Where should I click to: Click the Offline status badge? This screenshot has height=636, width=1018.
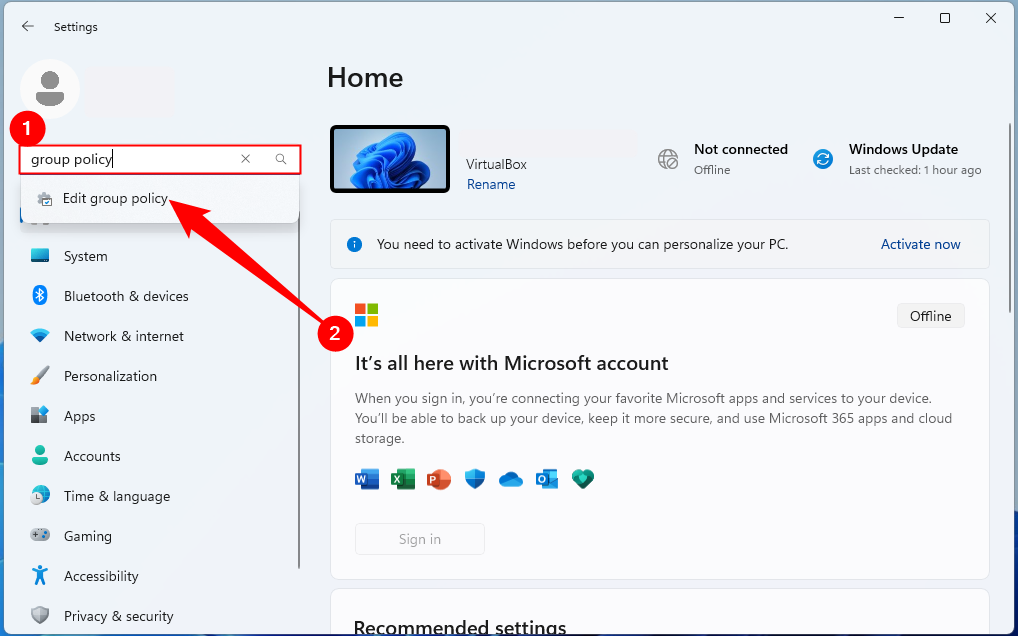point(930,315)
